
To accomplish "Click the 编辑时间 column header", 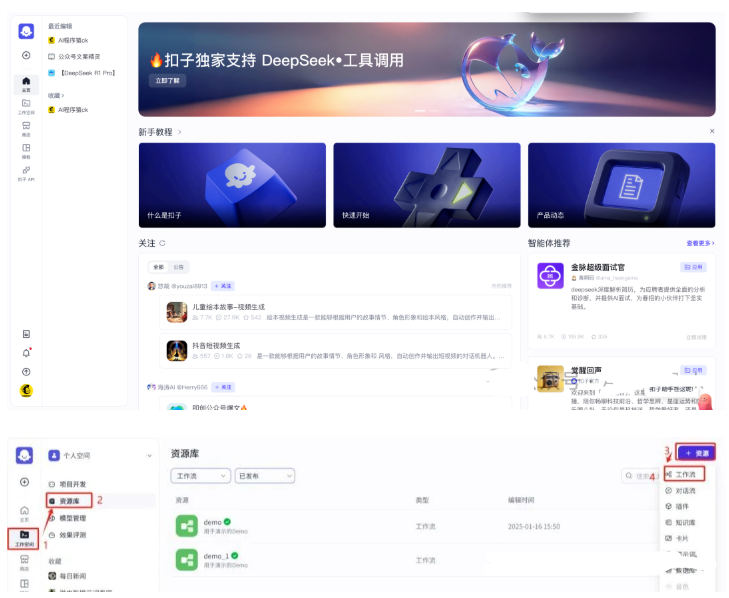I will coord(521,500).
